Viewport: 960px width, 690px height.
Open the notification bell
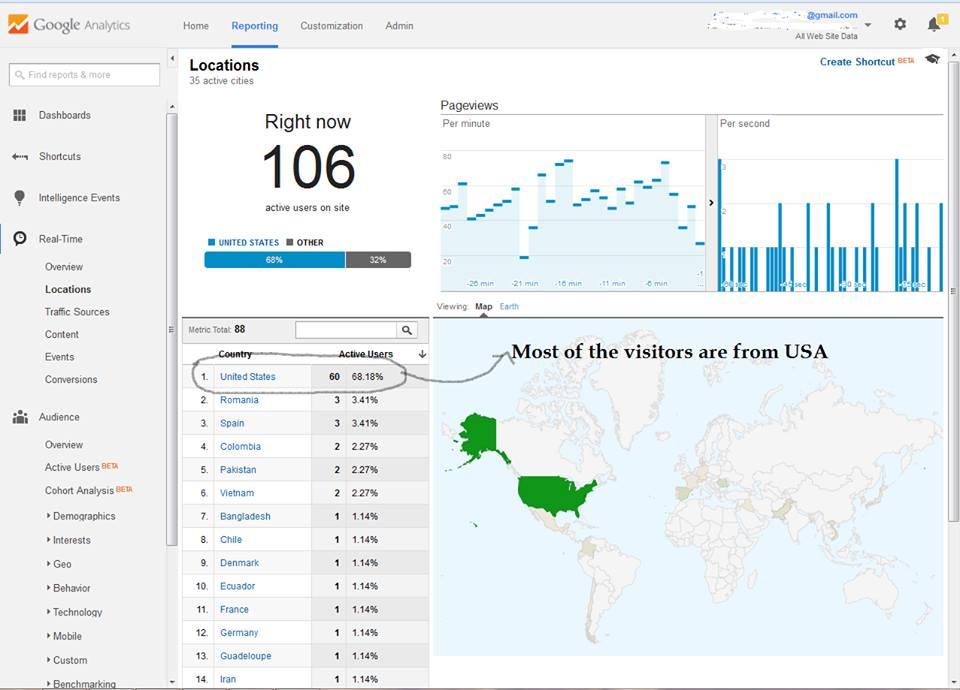click(x=934, y=23)
